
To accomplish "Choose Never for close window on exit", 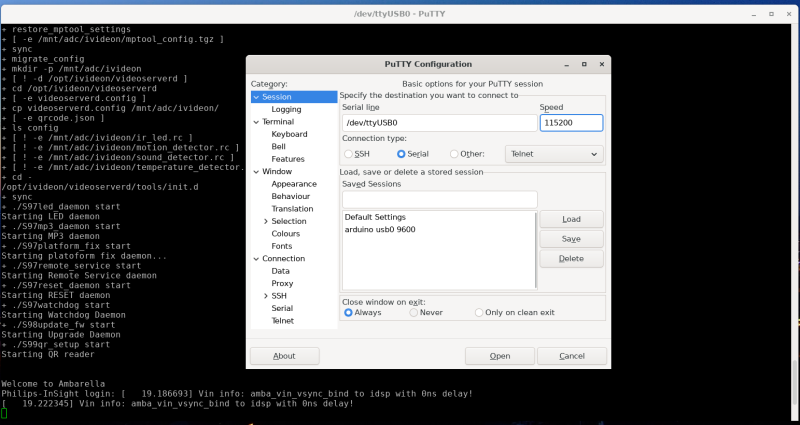I will [x=414, y=313].
